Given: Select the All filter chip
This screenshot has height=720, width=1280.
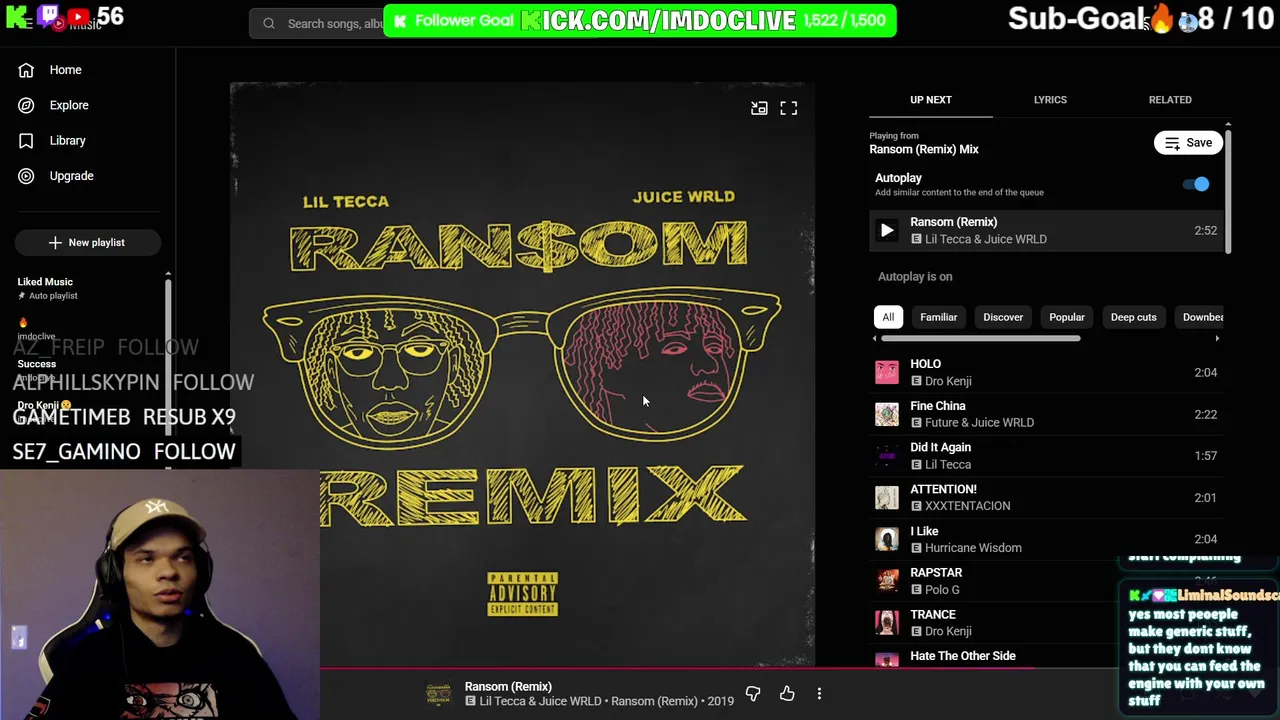Looking at the screenshot, I should coord(888,317).
